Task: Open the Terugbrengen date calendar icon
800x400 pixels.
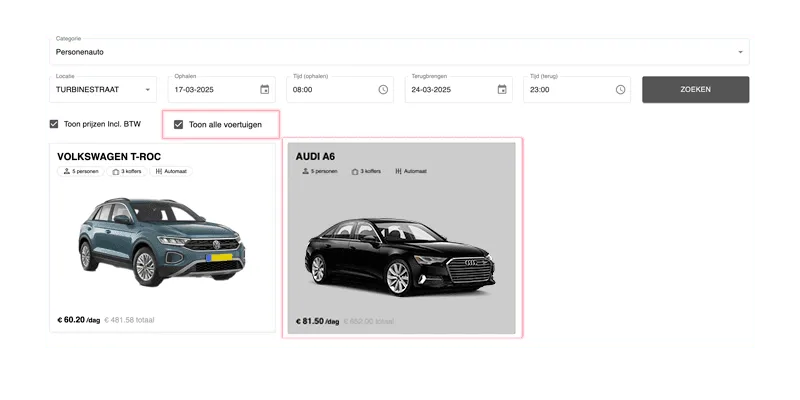Action: coord(502,89)
